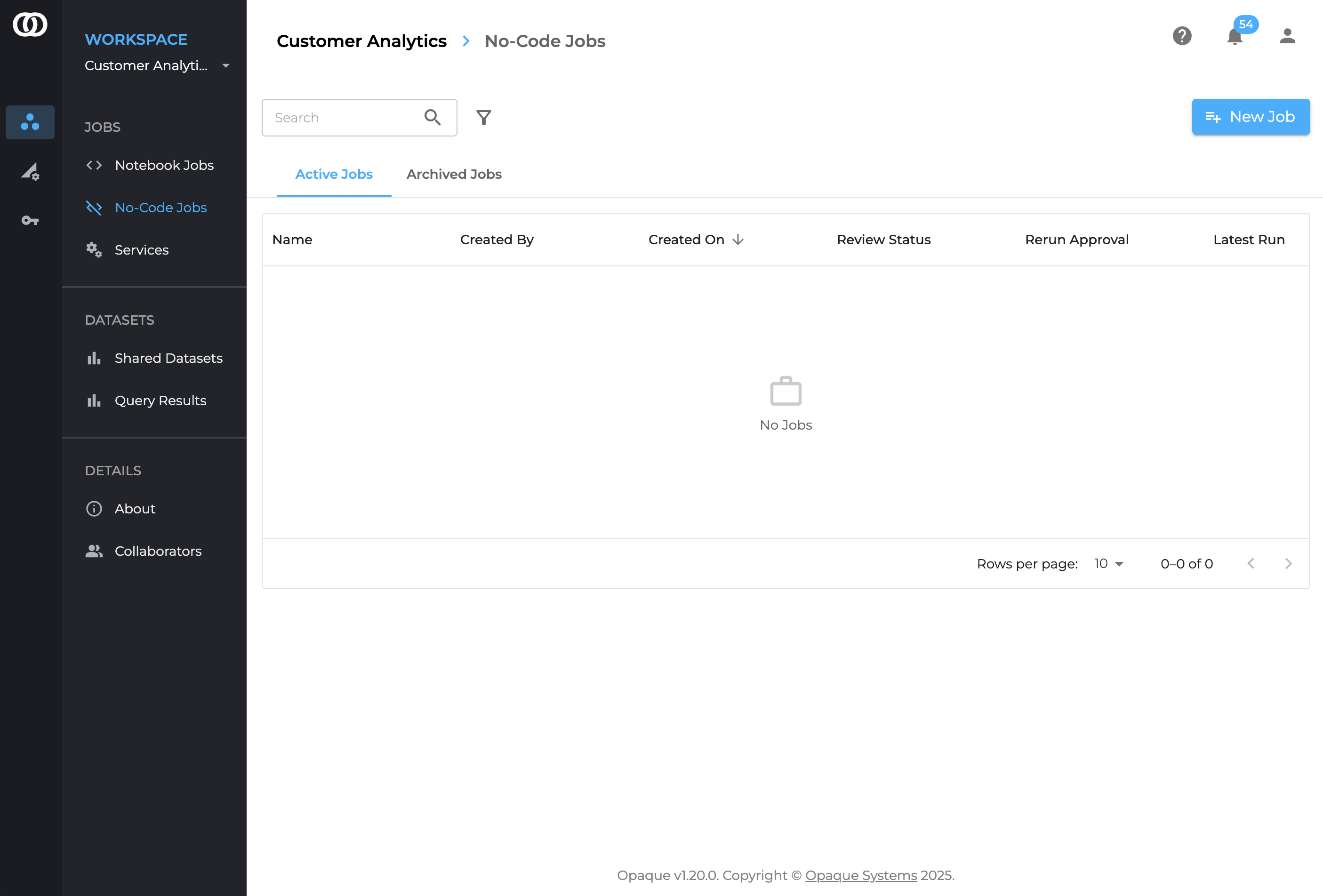Click the Customer Analytics breadcrumb
The image size is (1323, 896).
[x=361, y=41]
